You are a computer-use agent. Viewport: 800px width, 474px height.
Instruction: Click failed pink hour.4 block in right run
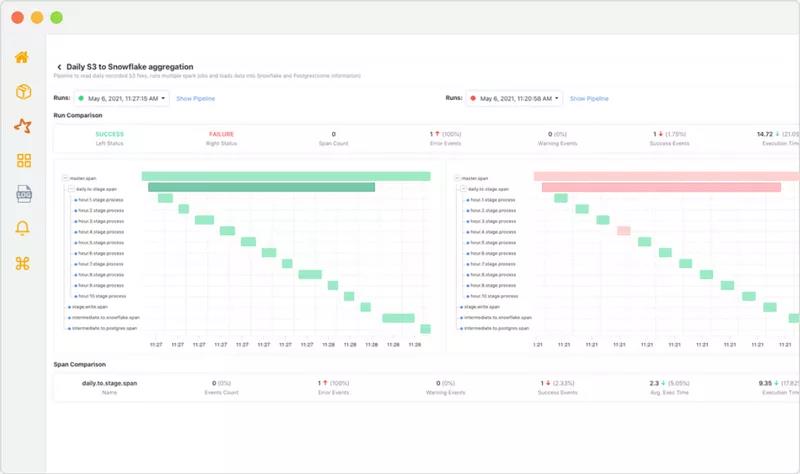point(623,231)
